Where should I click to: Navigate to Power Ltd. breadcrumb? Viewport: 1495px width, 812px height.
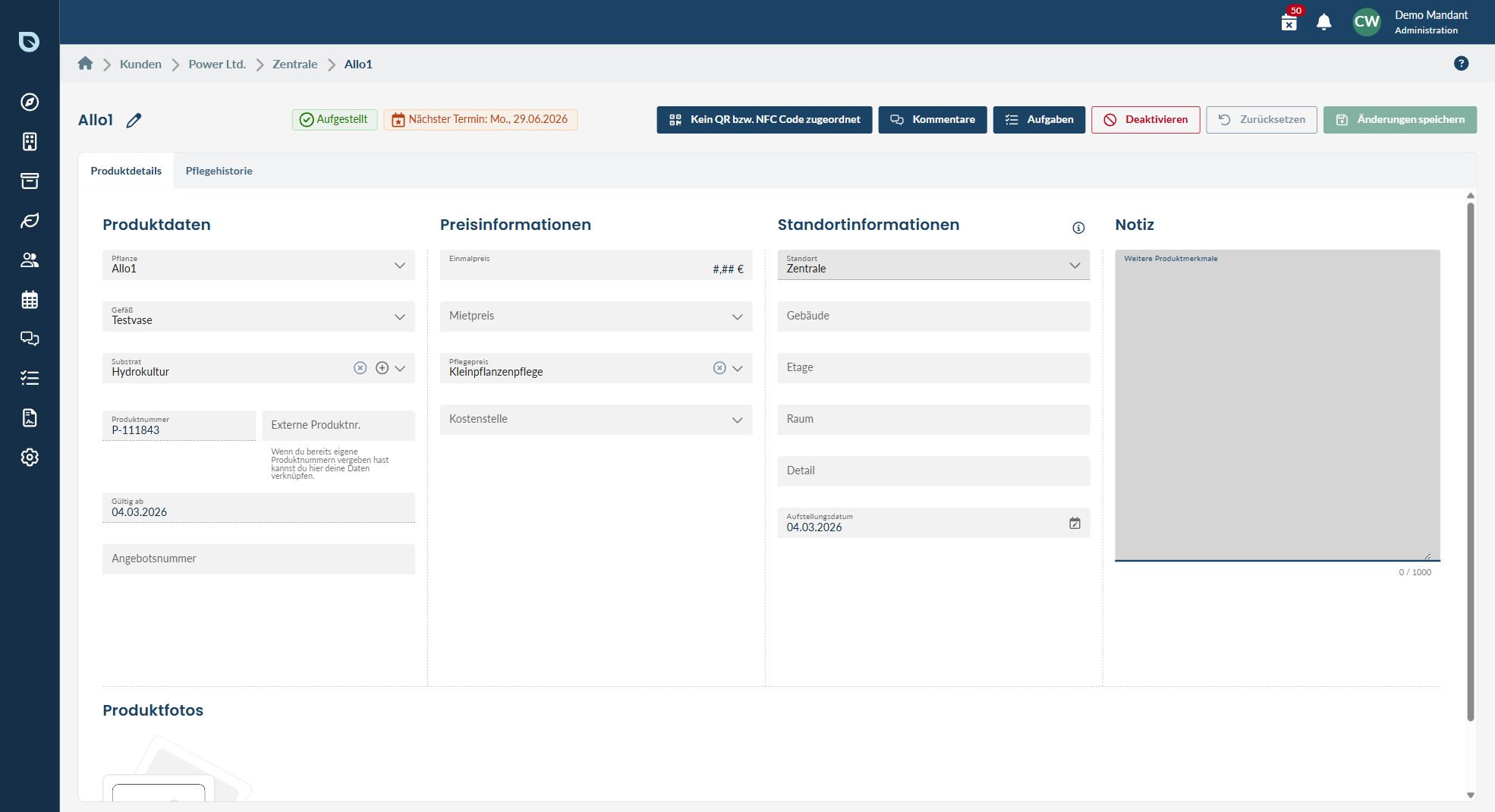point(217,65)
